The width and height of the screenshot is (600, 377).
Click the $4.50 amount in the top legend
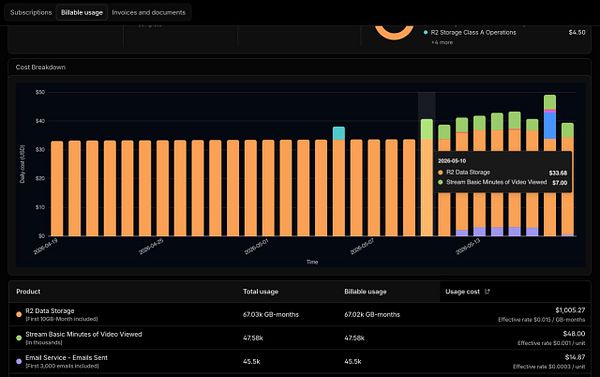pyautogui.click(x=577, y=33)
